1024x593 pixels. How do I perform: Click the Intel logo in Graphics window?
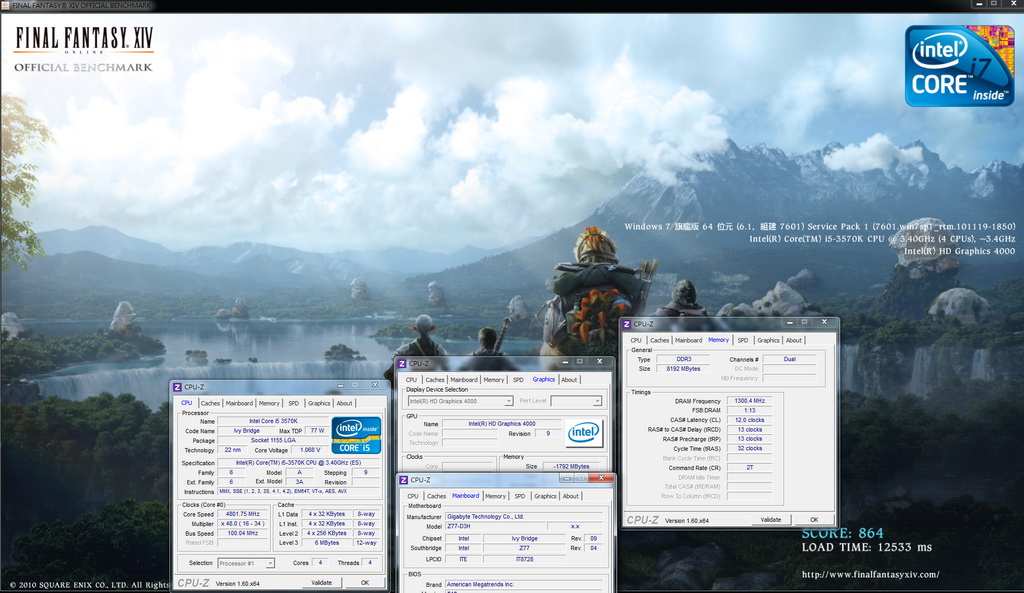click(583, 432)
